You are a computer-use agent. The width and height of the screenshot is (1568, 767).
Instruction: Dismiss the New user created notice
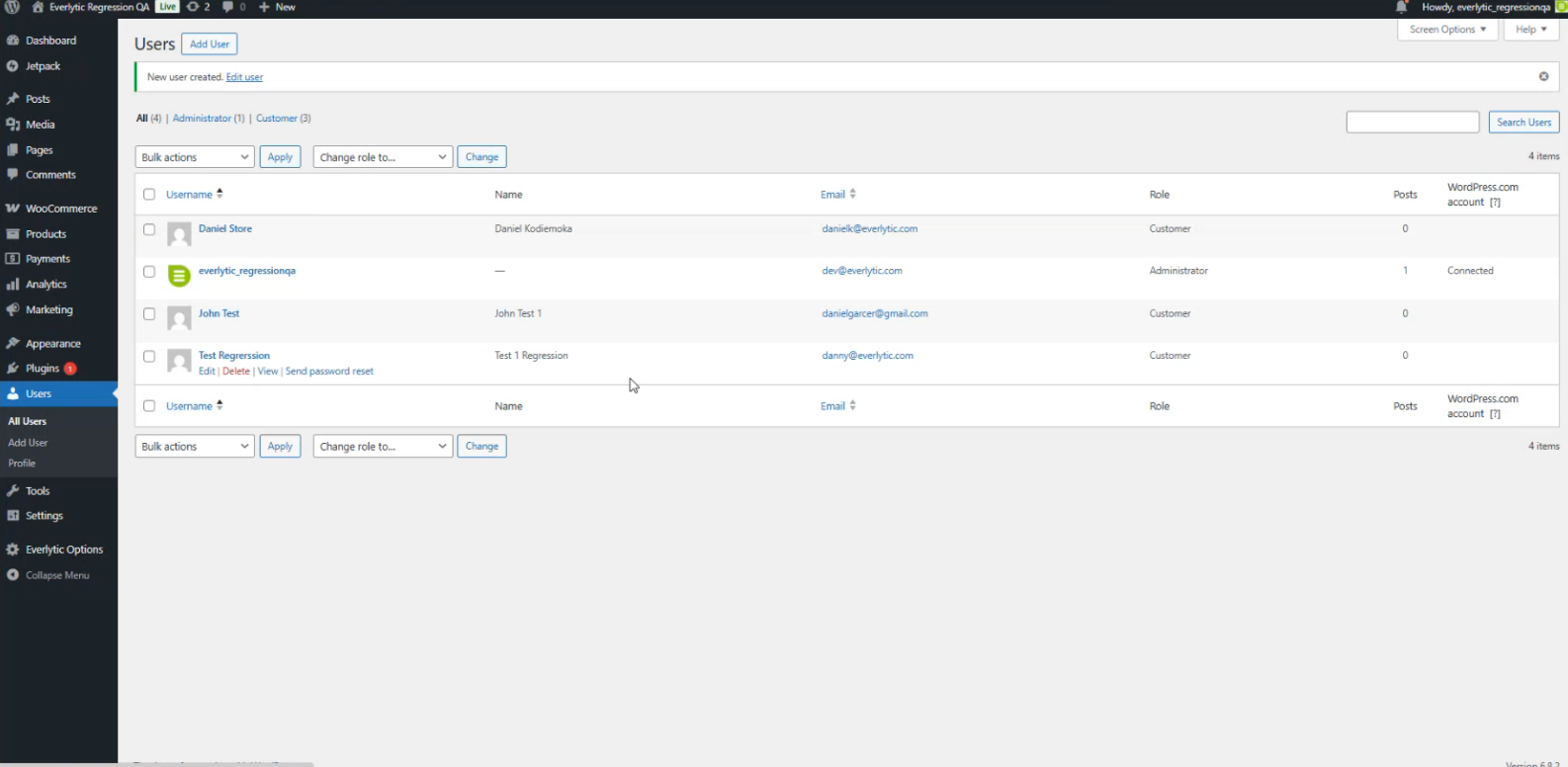[x=1543, y=76]
